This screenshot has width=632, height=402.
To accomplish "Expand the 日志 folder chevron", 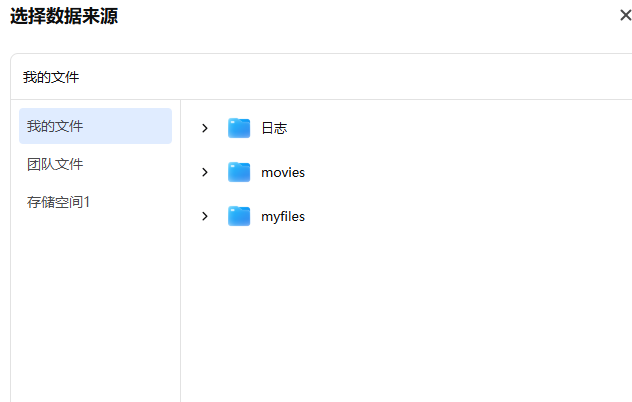I will [205, 128].
